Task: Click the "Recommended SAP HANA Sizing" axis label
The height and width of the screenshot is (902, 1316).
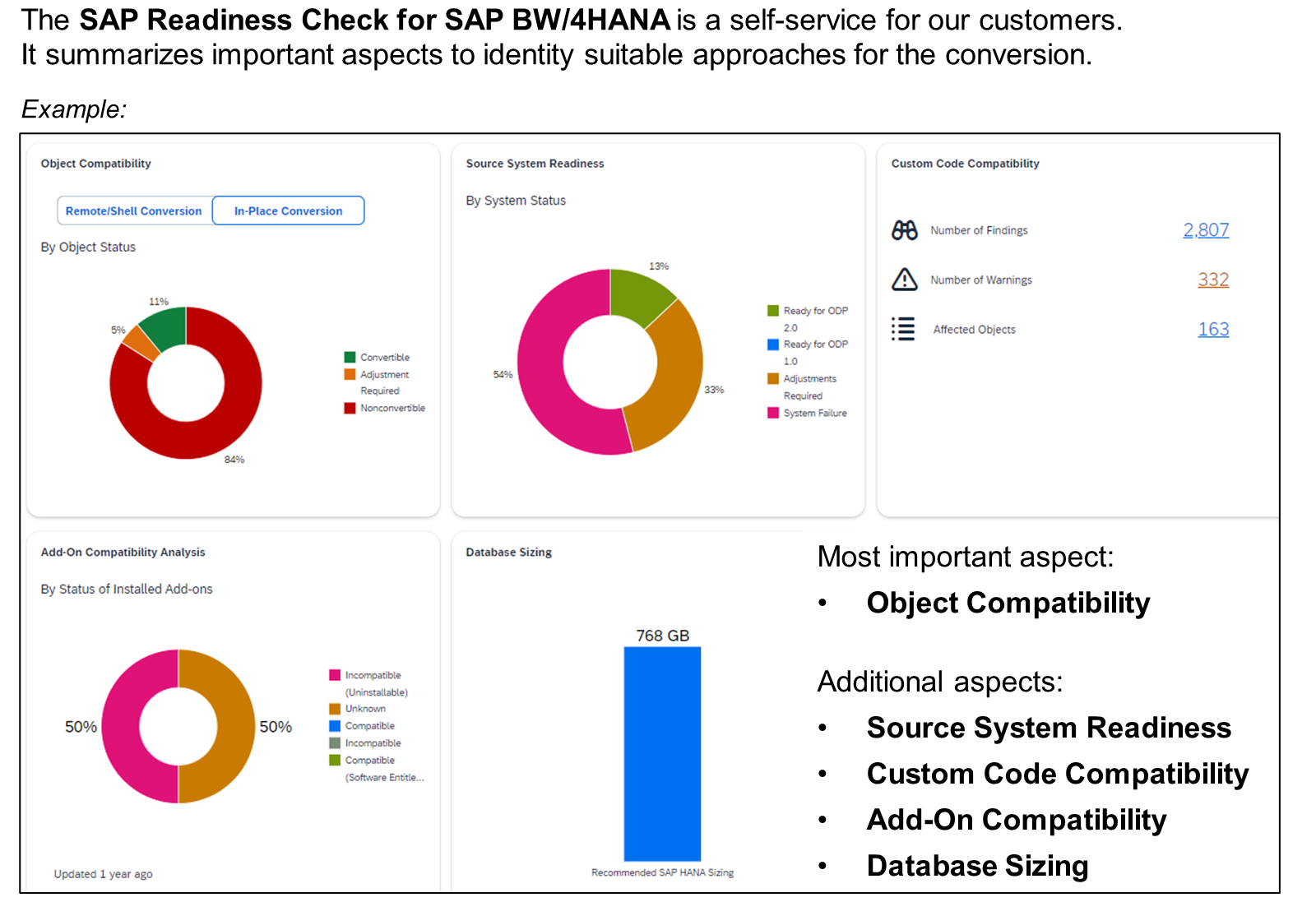Action: point(662,872)
